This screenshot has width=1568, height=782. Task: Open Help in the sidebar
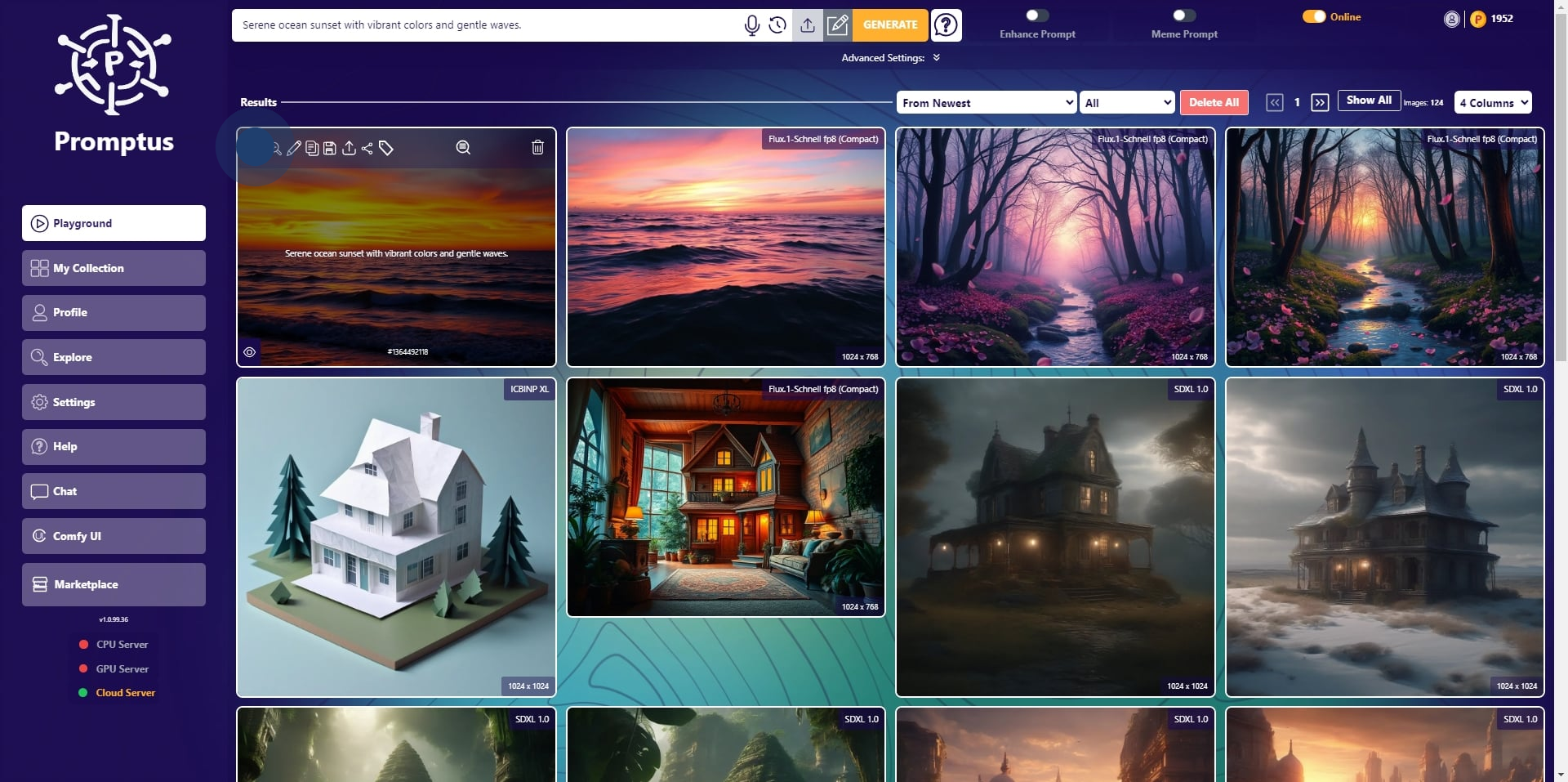click(x=114, y=447)
